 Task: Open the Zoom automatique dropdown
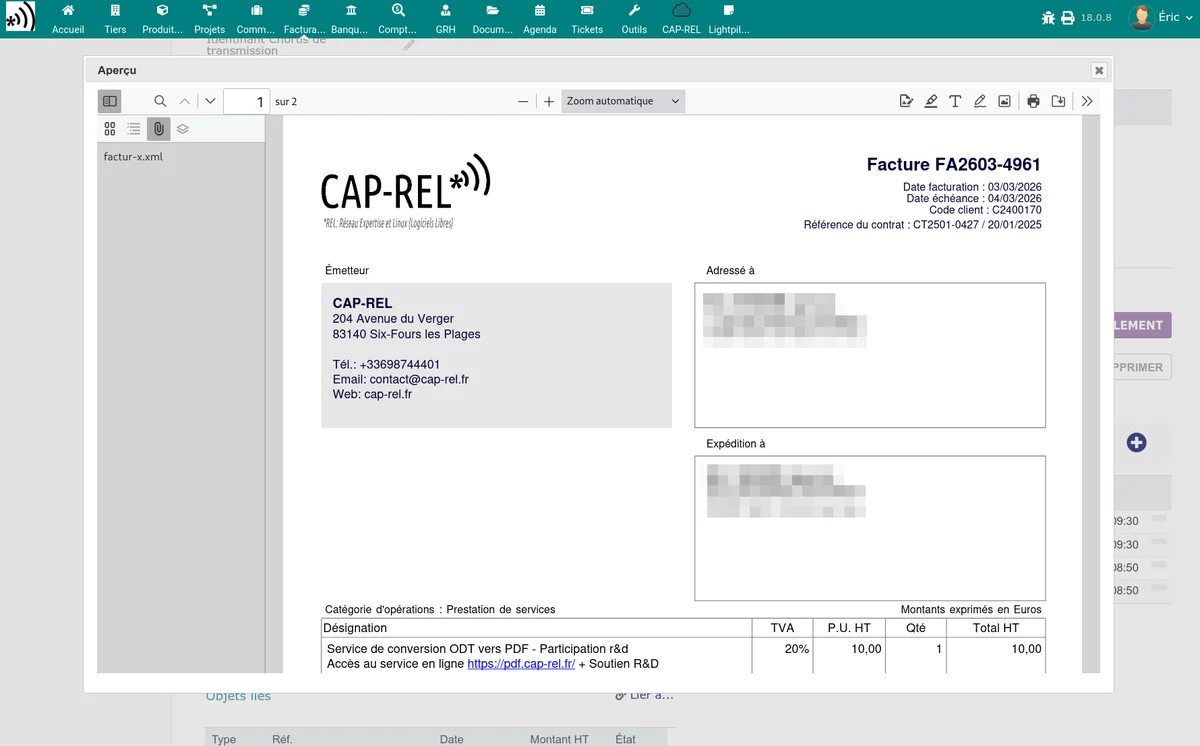point(623,101)
